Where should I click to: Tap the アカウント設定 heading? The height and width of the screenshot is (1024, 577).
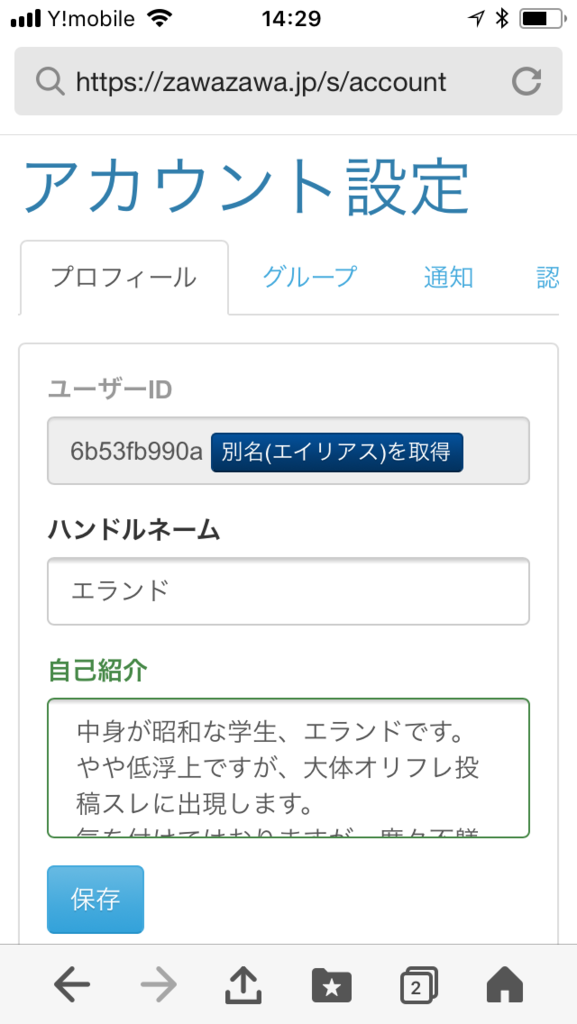tap(246, 185)
